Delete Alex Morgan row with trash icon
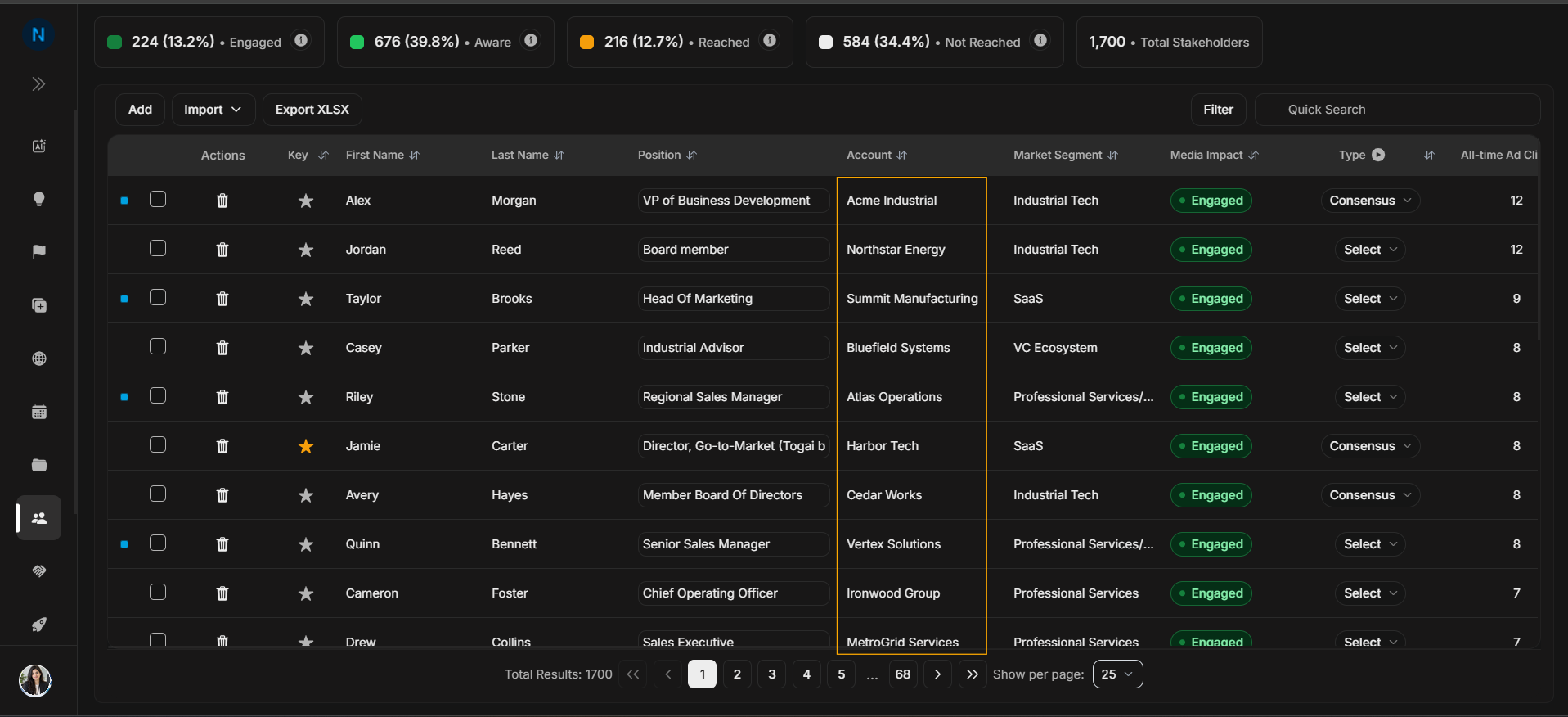 point(222,201)
